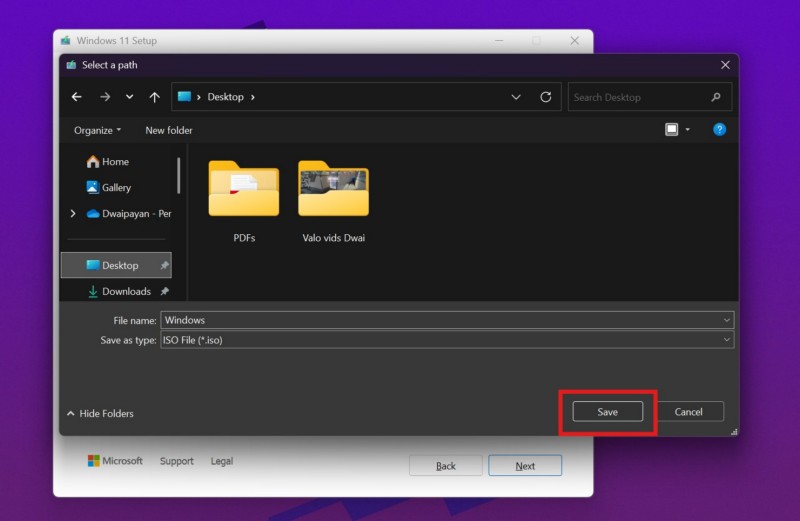Click the Cancel button

pyautogui.click(x=689, y=412)
